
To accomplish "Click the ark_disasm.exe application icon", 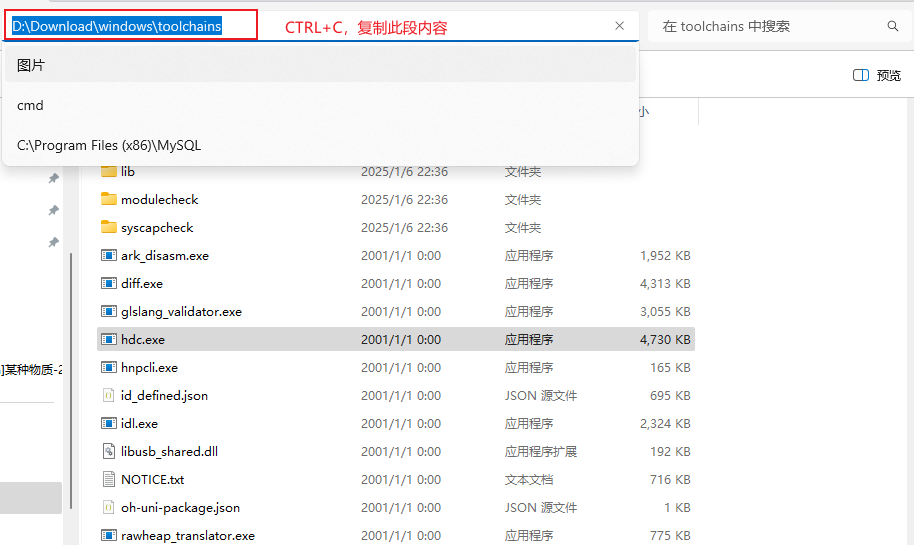I will click(x=108, y=255).
